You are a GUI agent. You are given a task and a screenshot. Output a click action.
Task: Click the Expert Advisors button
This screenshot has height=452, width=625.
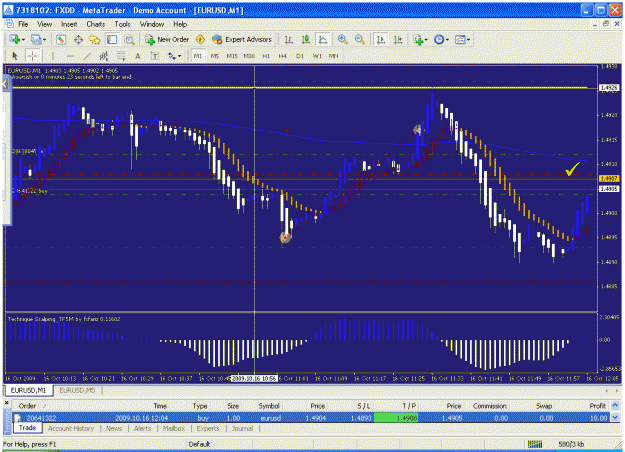click(x=242, y=39)
